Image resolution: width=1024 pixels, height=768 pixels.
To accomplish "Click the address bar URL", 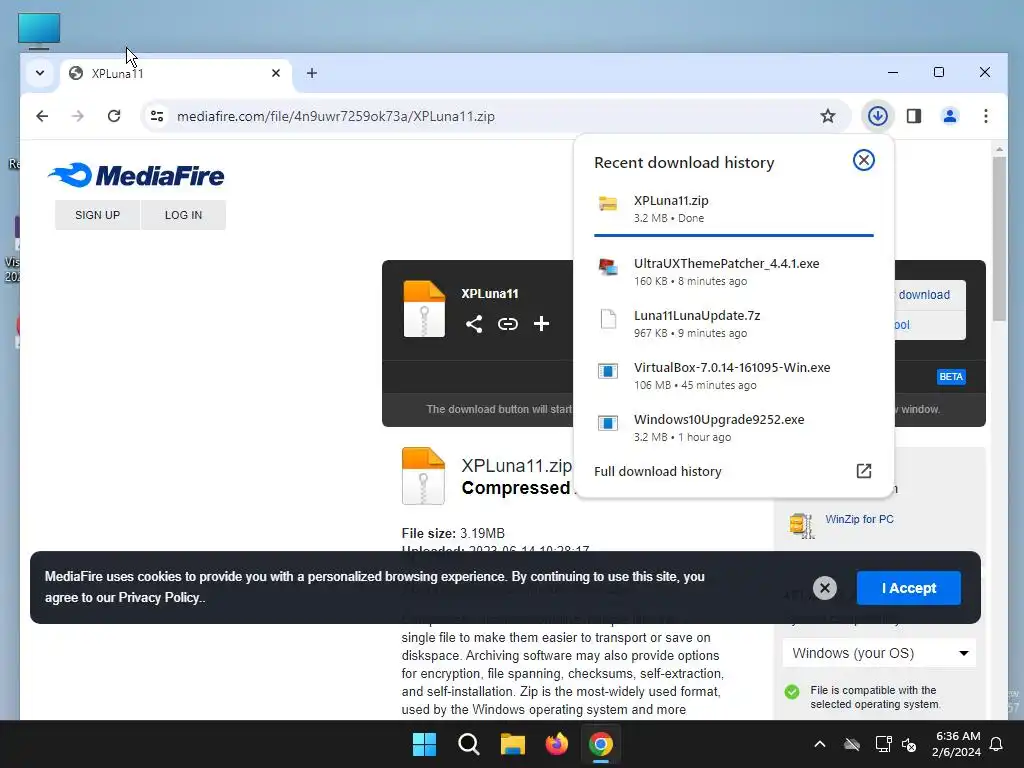I will [336, 116].
